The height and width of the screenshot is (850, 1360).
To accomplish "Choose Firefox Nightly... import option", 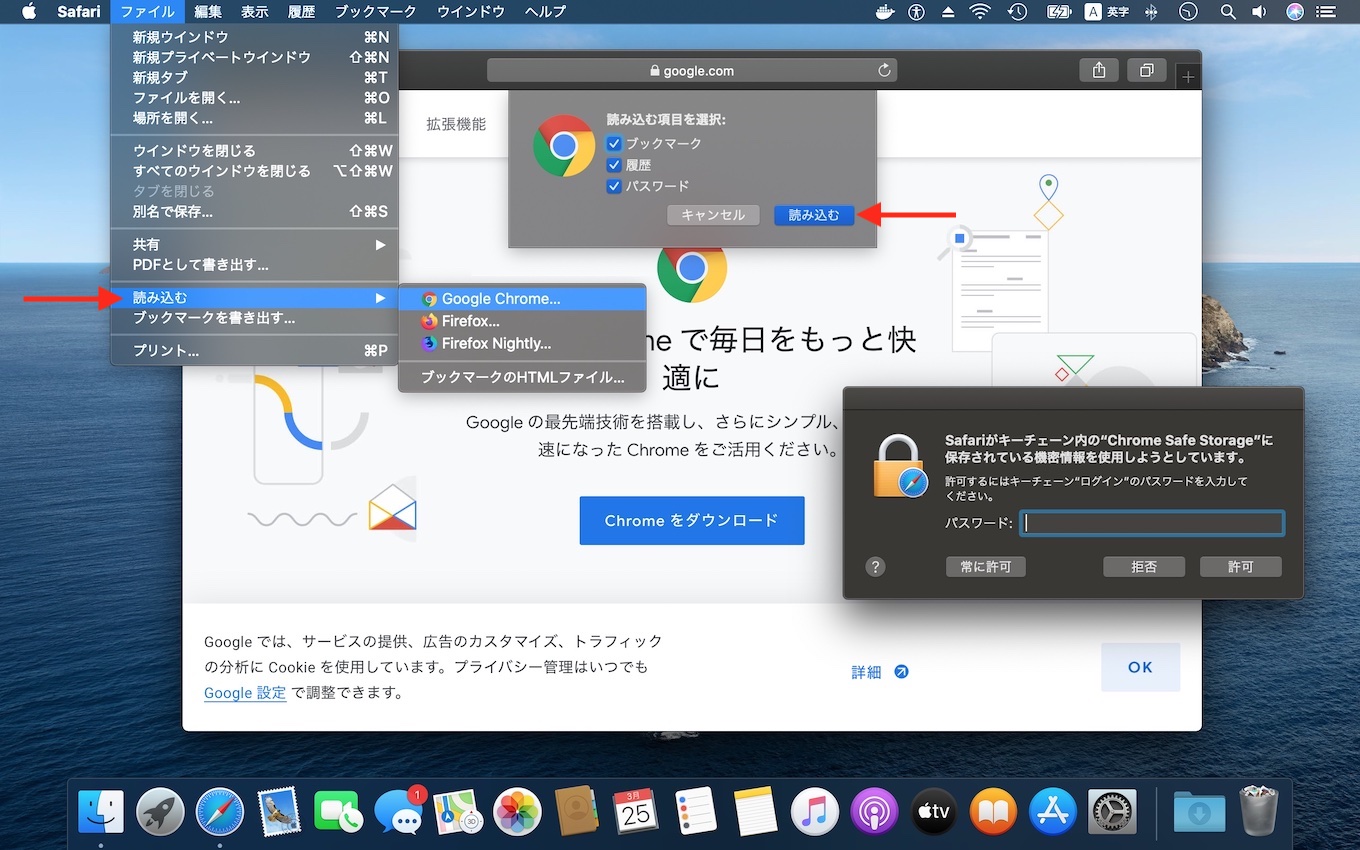I will (x=522, y=343).
